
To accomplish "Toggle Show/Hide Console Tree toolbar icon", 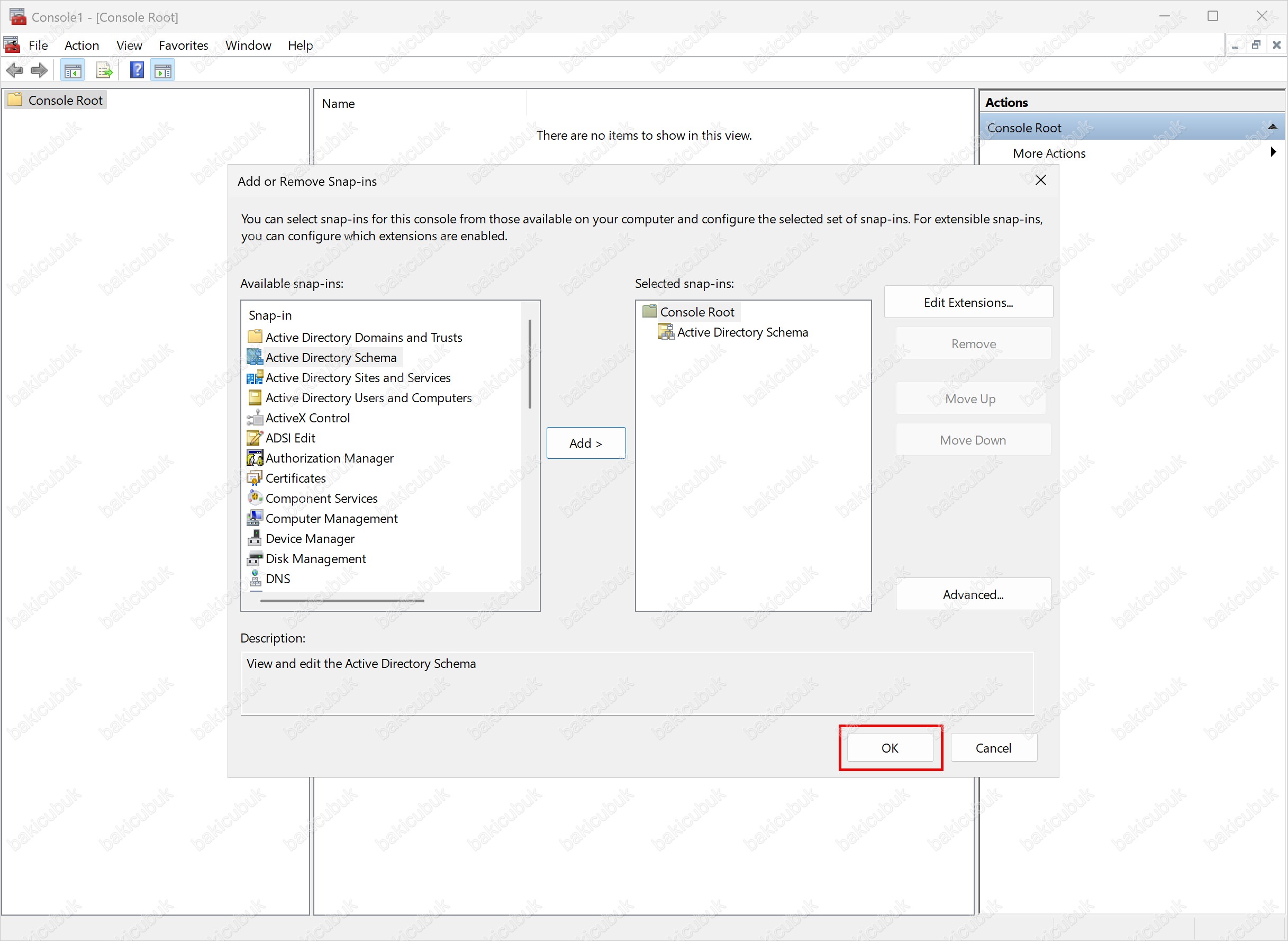I will [73, 70].
